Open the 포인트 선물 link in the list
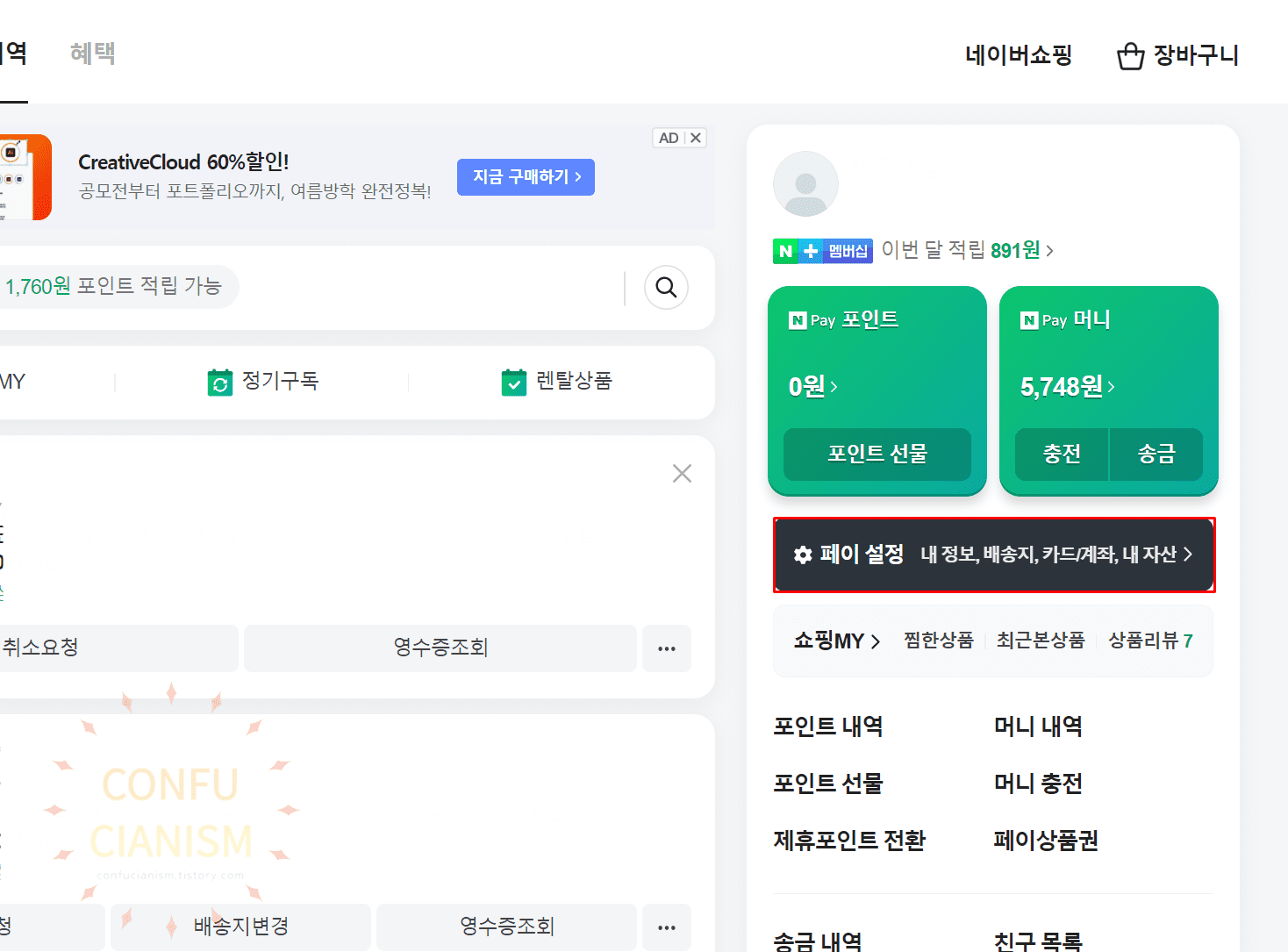 pyautogui.click(x=828, y=784)
